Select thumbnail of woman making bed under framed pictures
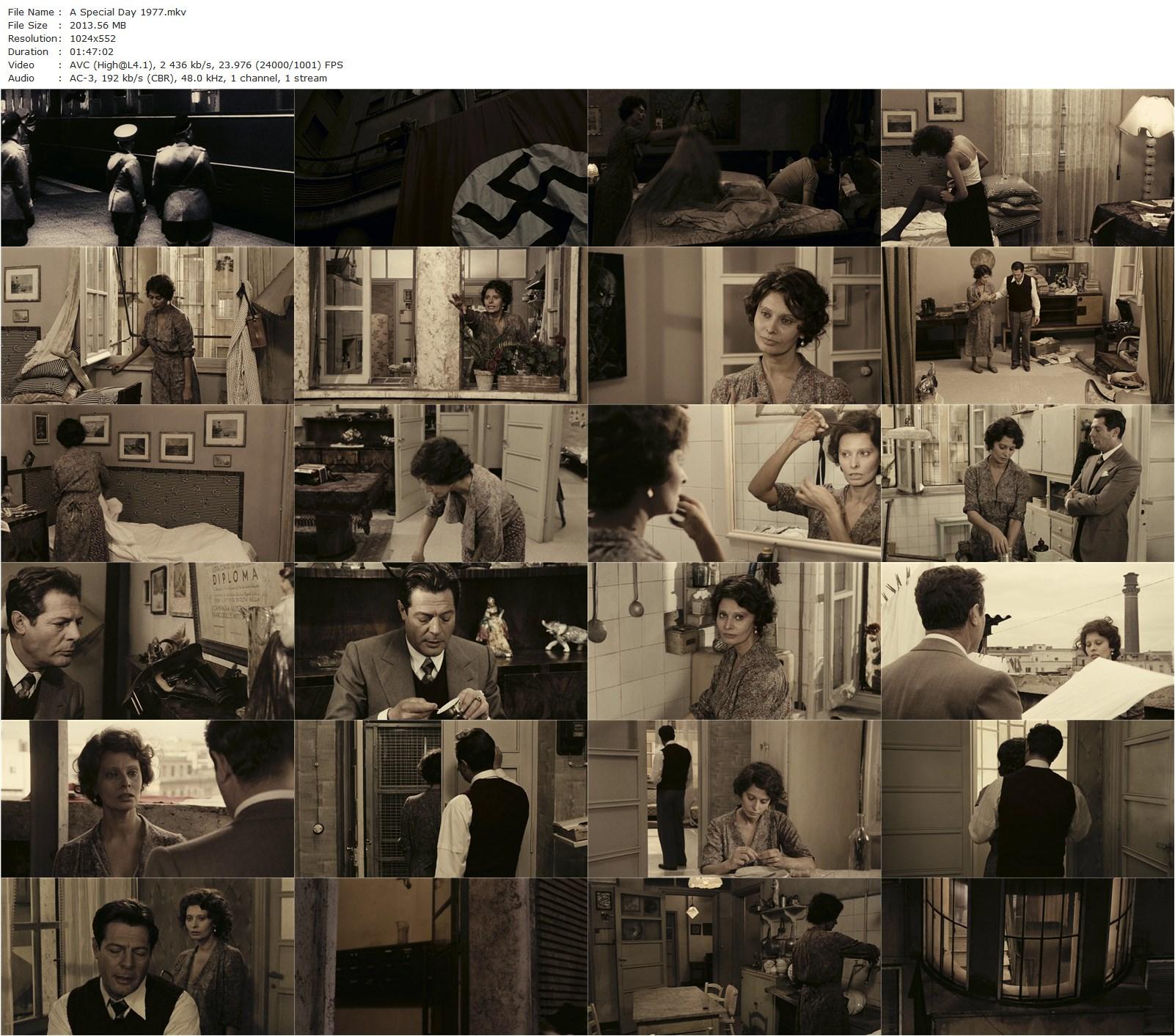This screenshot has width=1175, height=1036. (147, 483)
